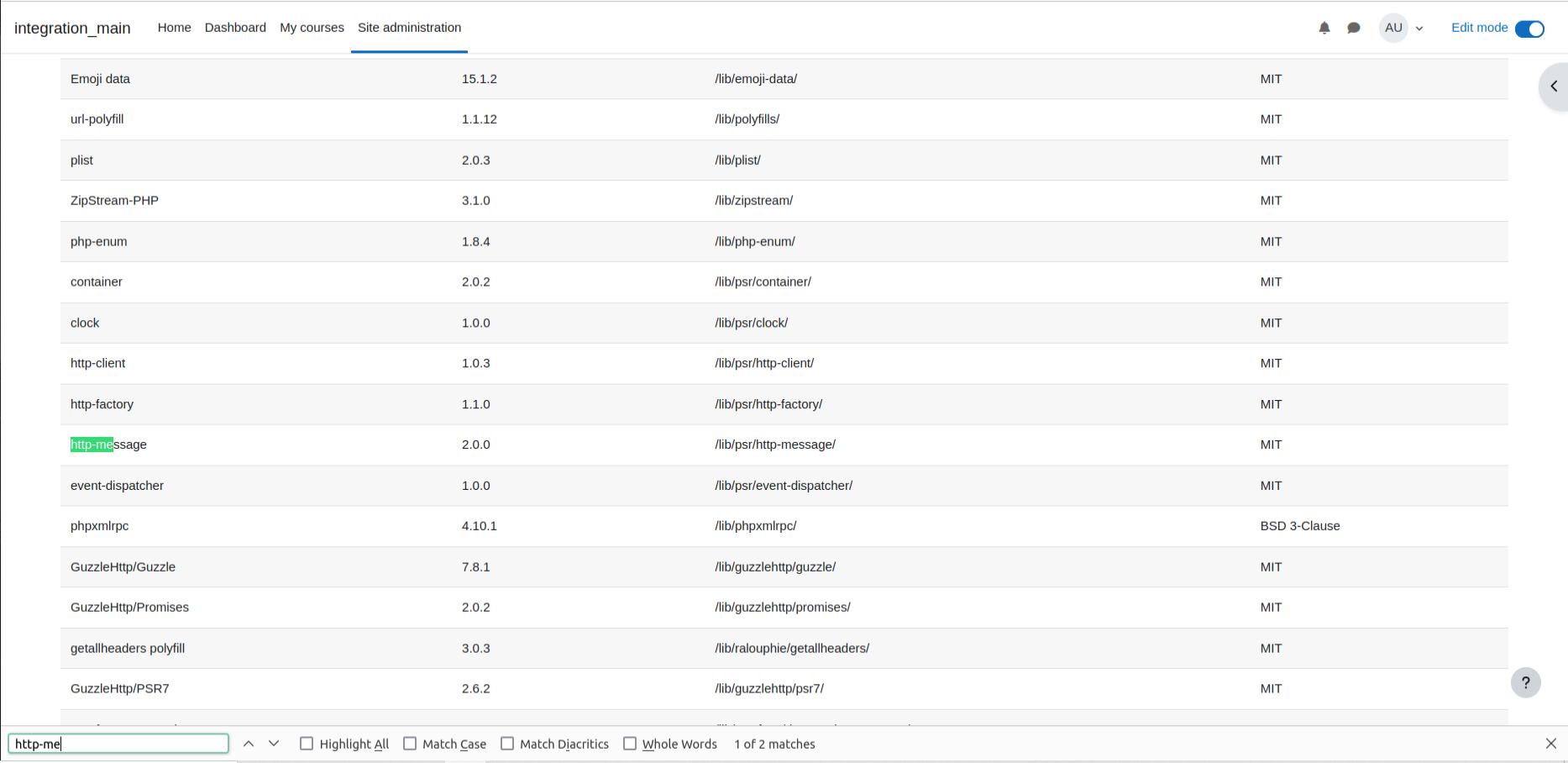The image size is (1568, 763).
Task: Click the /lib/psr/clock/ path cell
Action: [752, 324]
